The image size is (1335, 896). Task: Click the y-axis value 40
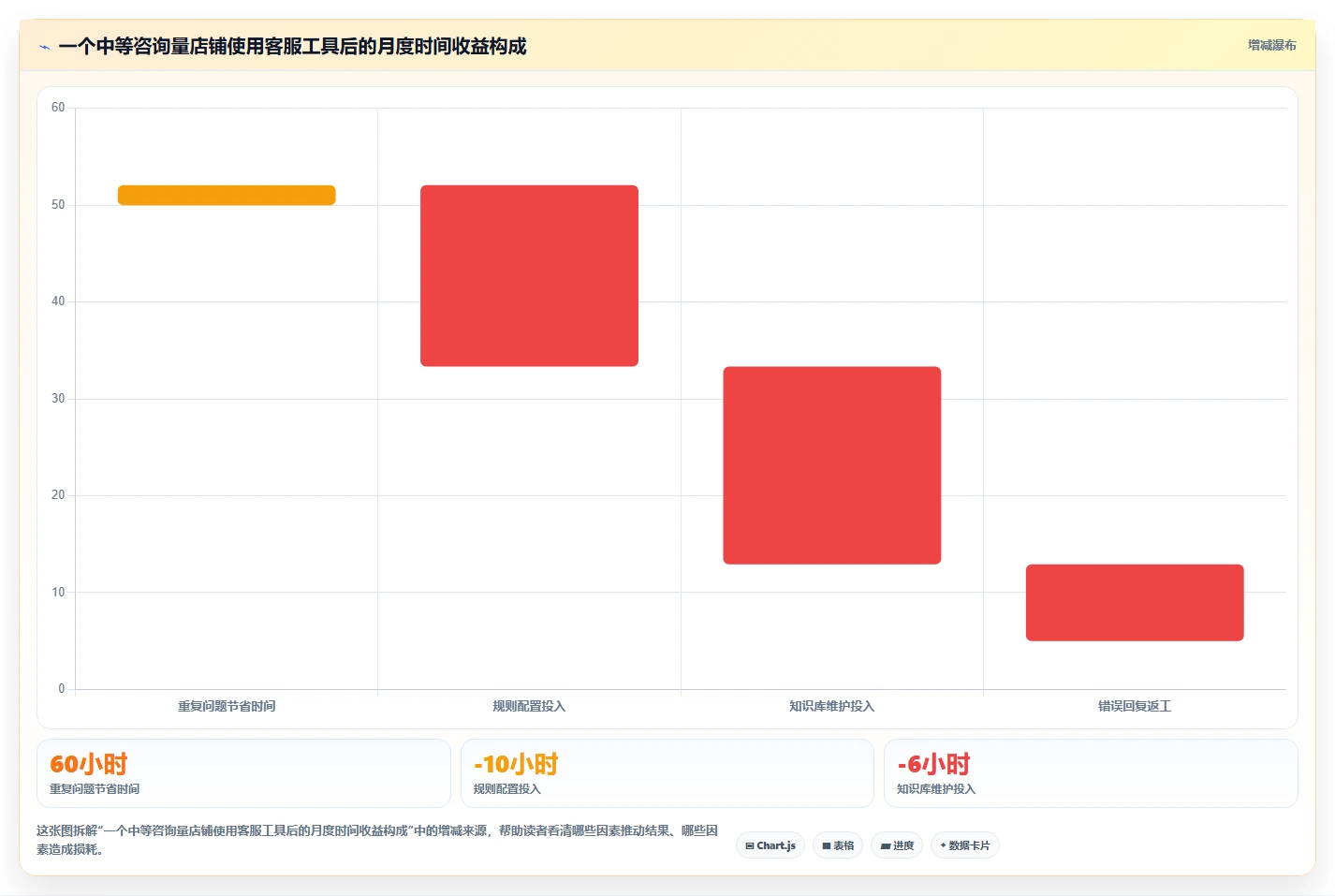58,301
